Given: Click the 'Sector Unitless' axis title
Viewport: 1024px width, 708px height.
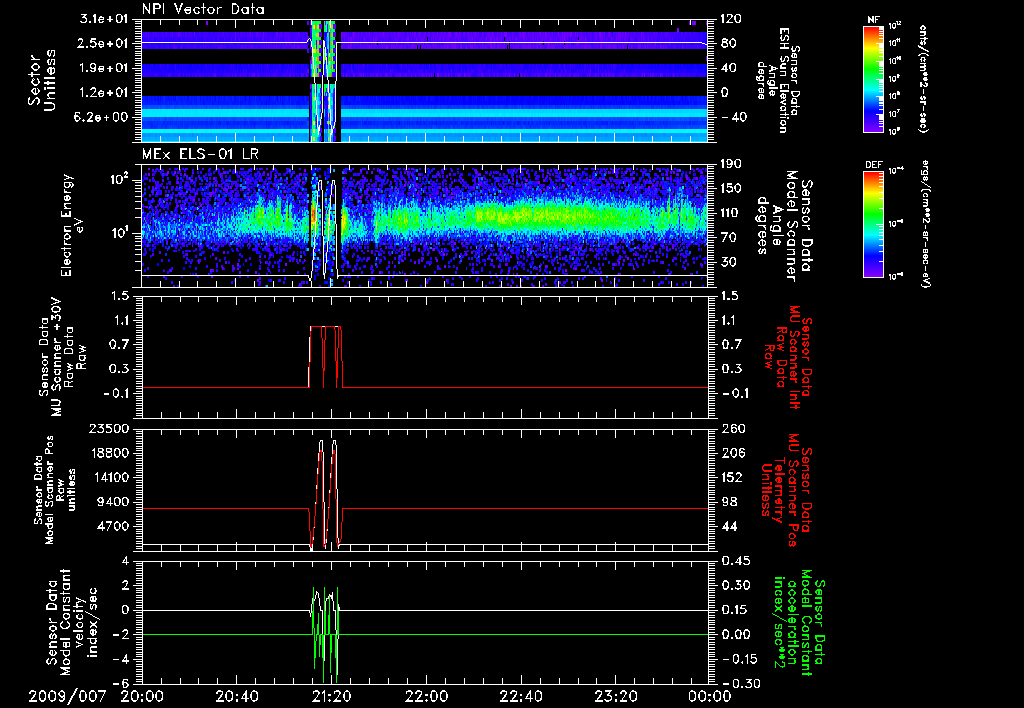Looking at the screenshot, I should coord(42,80).
